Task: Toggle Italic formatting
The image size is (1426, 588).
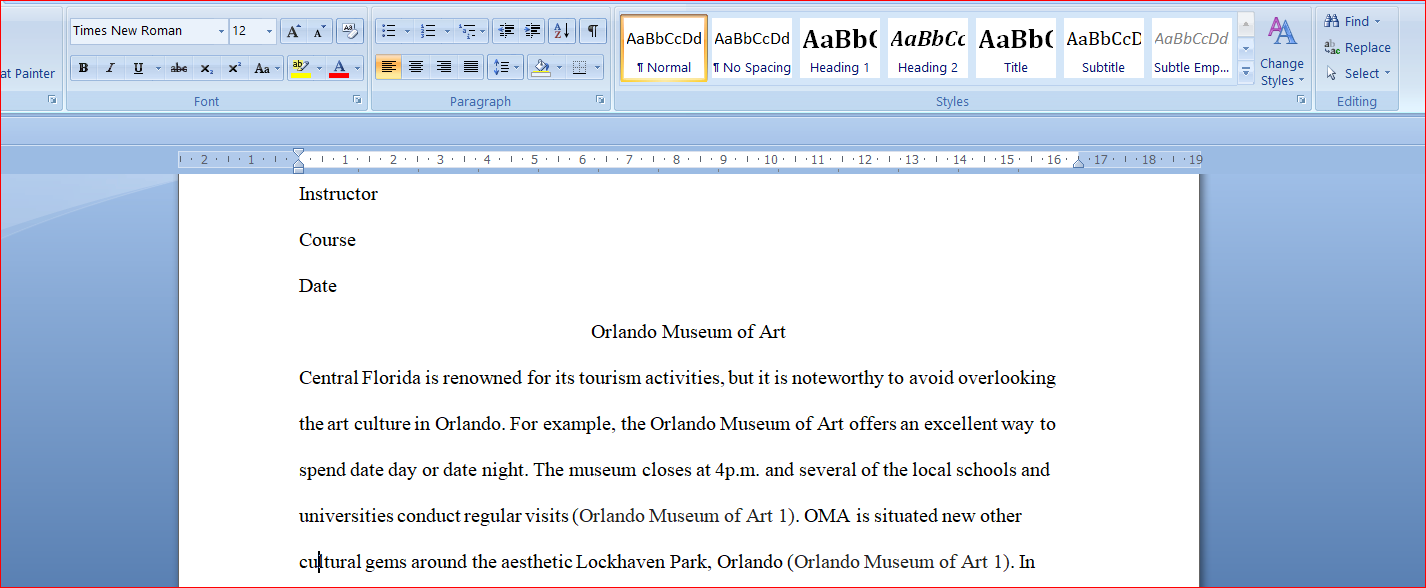Action: pos(110,68)
